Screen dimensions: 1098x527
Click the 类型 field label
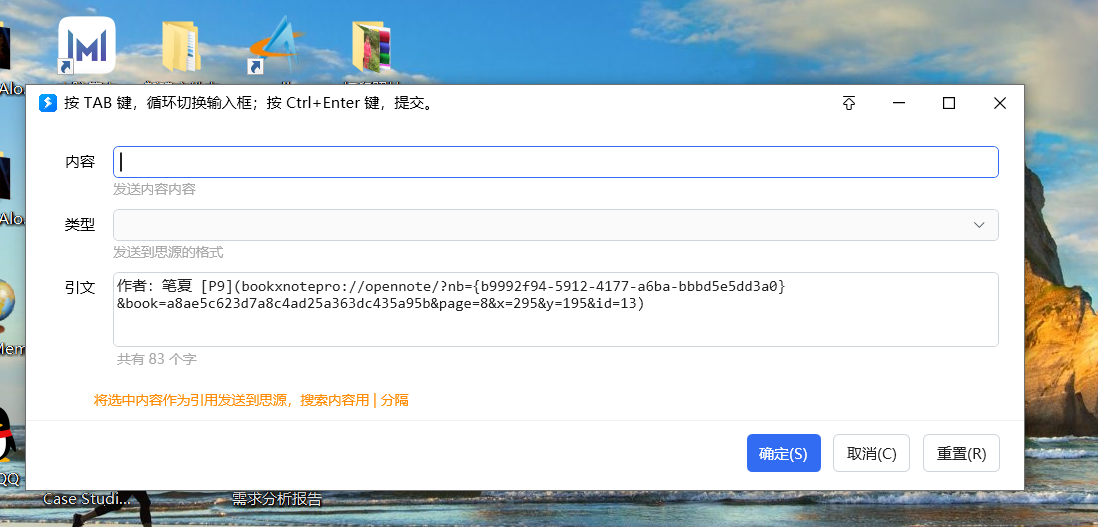[x=80, y=224]
